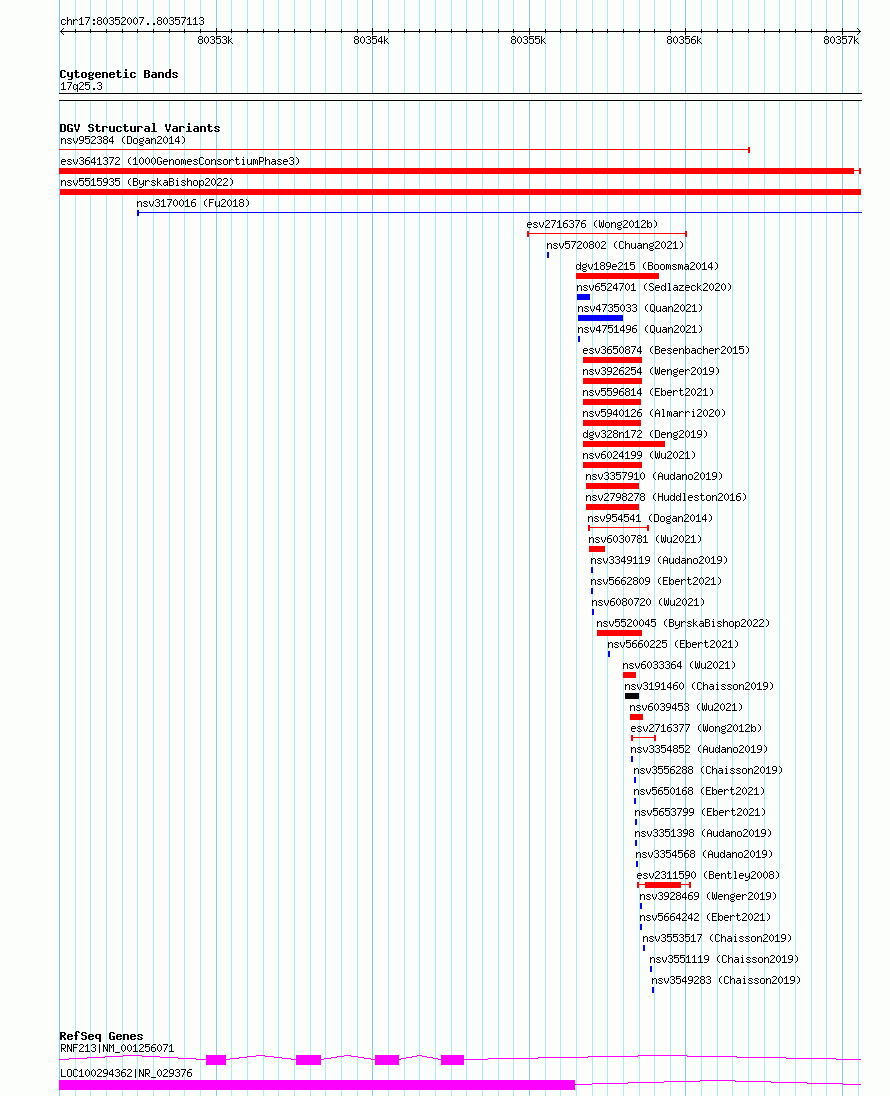Image resolution: width=890 pixels, height=1096 pixels.
Task: Select the nsv3357910 (Audano2019) variant
Action: pyautogui.click(x=654, y=476)
